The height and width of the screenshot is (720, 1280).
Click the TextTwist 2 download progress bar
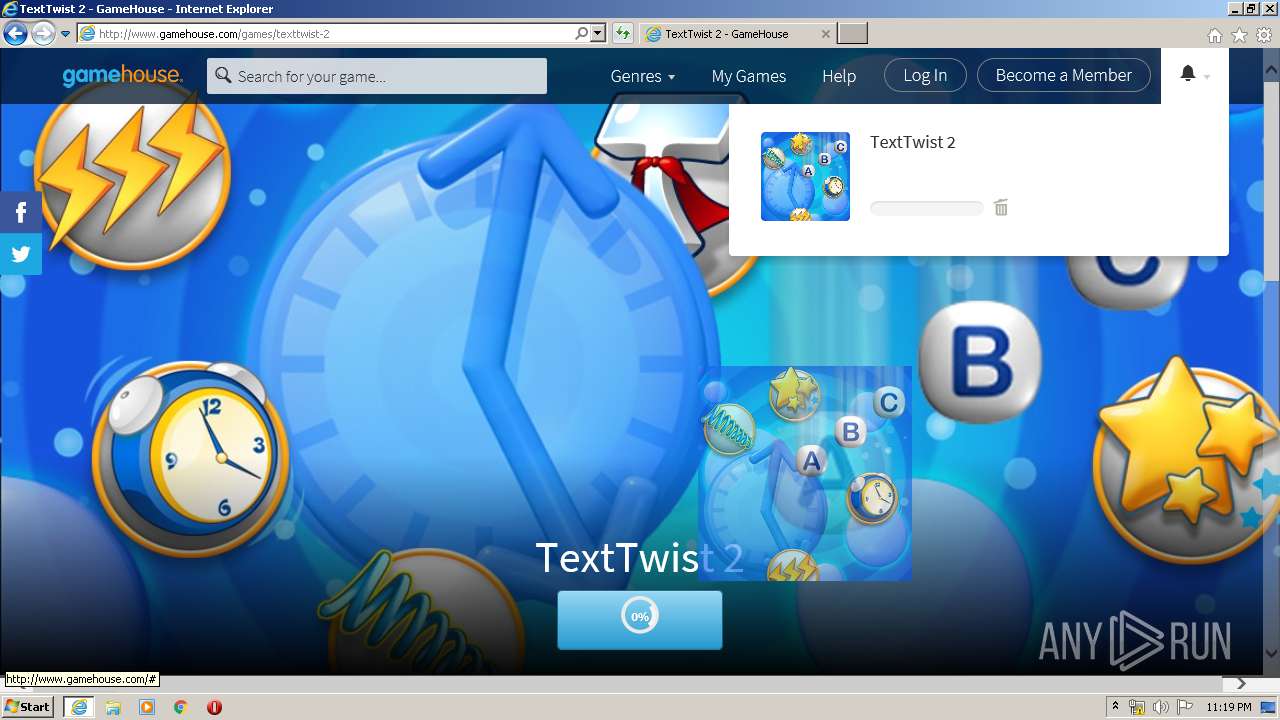pyautogui.click(x=927, y=208)
